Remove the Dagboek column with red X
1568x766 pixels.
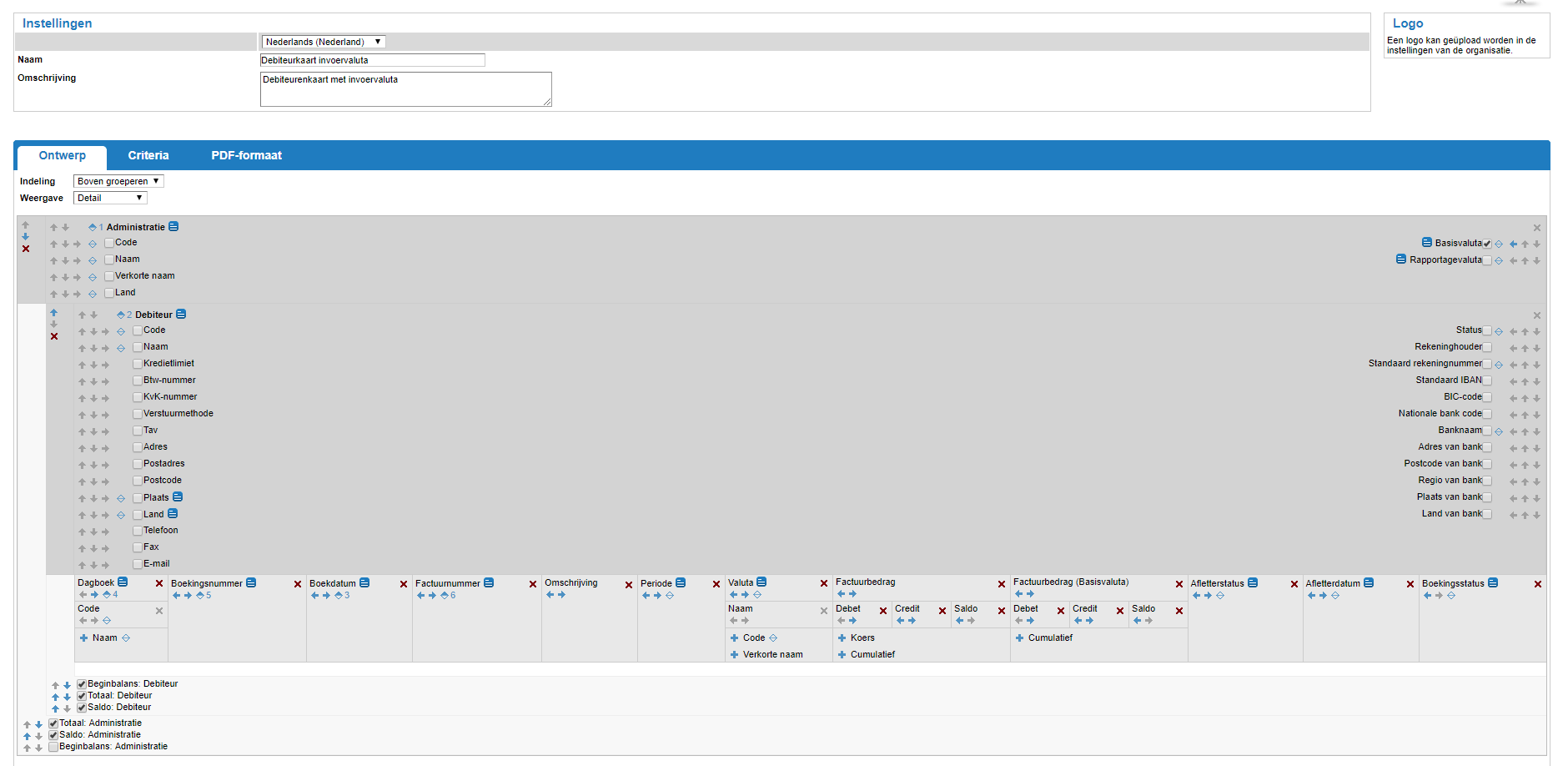[159, 584]
